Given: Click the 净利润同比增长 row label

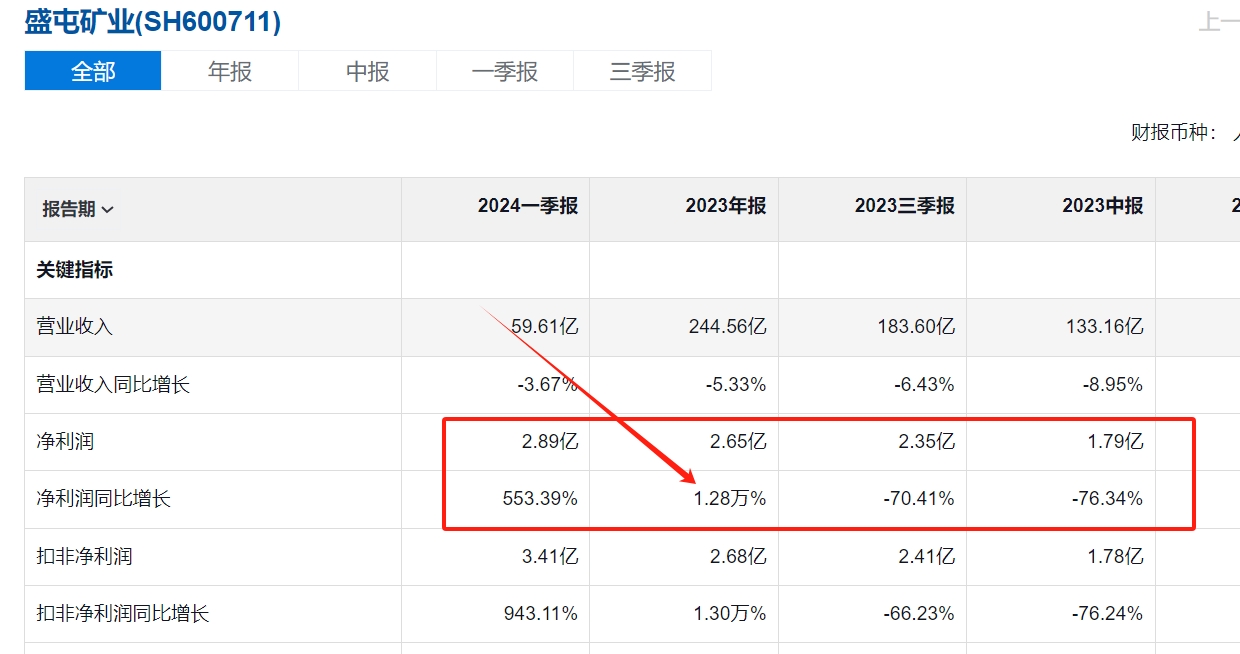Looking at the screenshot, I should [104, 498].
